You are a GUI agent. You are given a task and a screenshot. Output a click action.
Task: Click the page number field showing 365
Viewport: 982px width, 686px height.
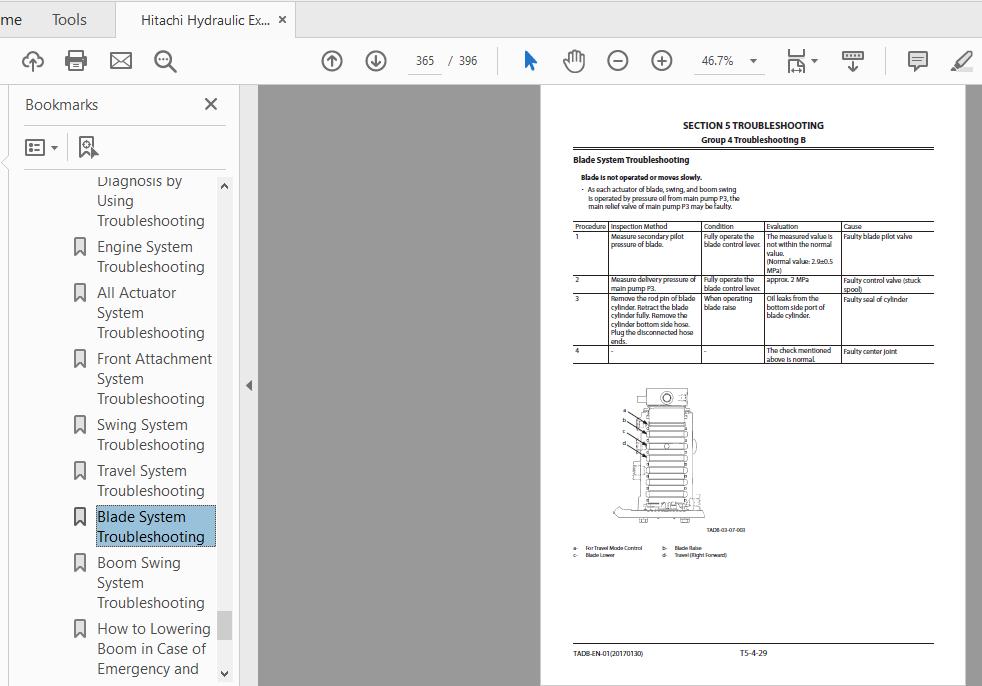pyautogui.click(x=425, y=61)
